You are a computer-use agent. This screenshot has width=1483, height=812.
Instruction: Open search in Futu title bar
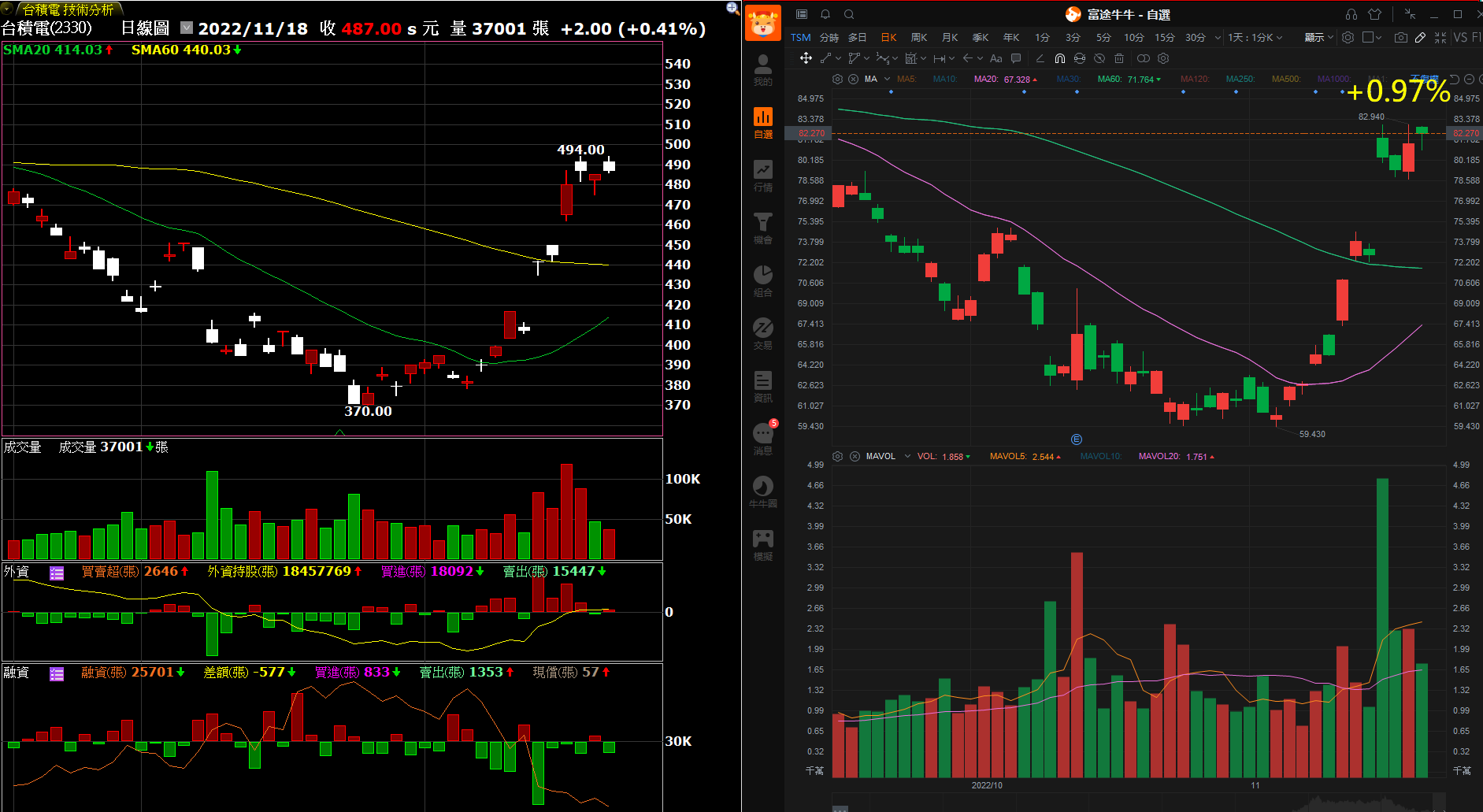pyautogui.click(x=849, y=14)
